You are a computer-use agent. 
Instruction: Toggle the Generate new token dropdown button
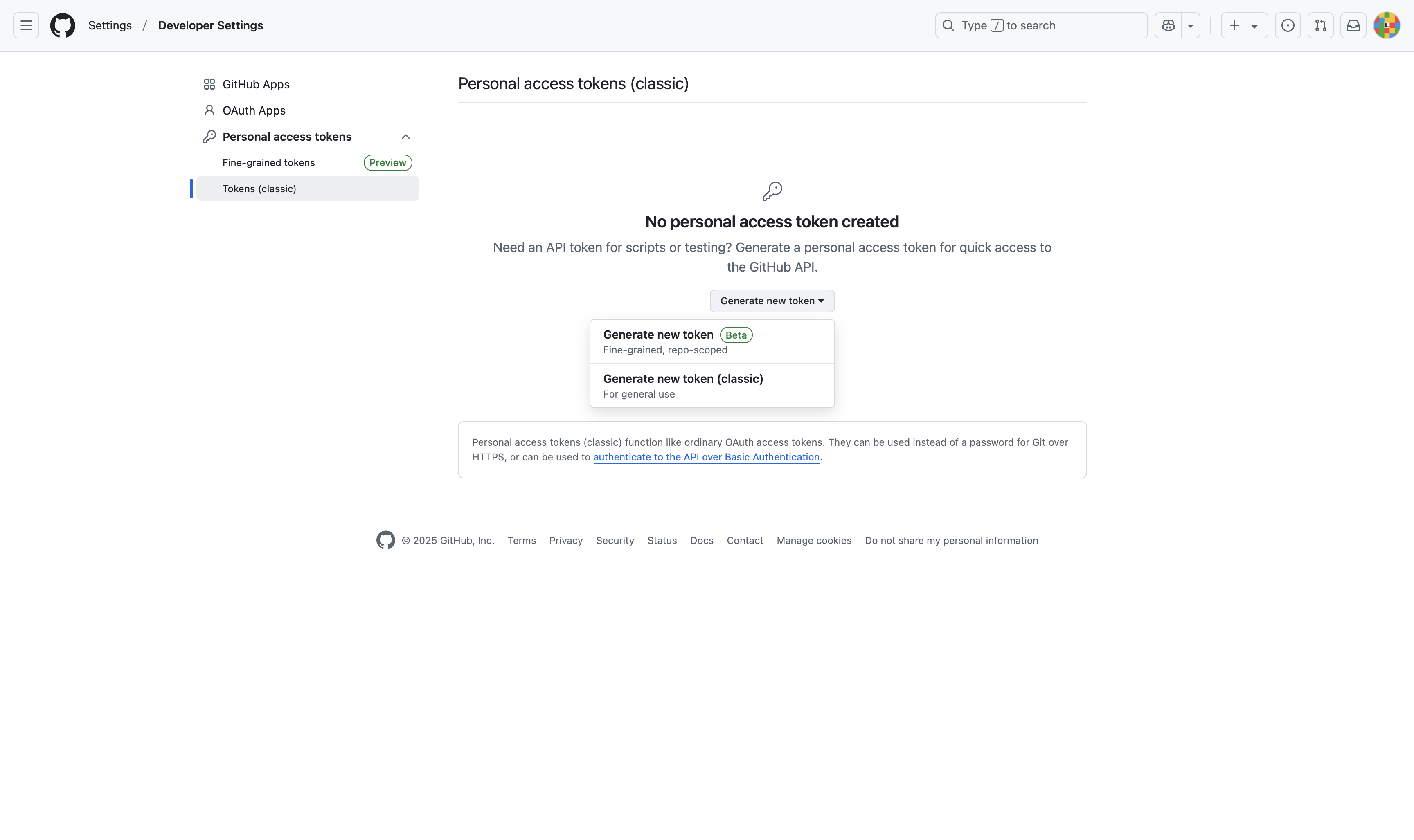772,301
